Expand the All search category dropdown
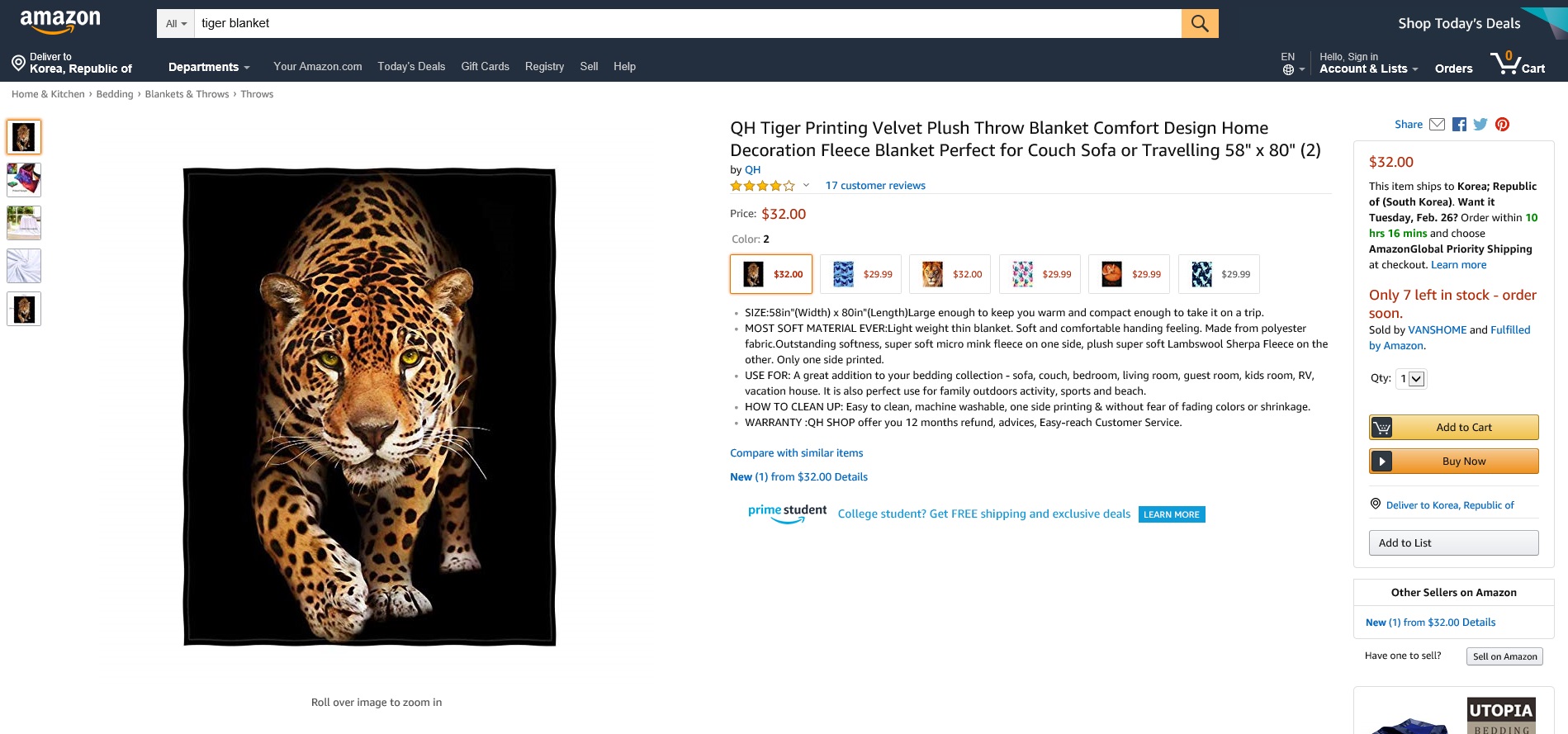This screenshot has width=1568, height=734. click(176, 24)
